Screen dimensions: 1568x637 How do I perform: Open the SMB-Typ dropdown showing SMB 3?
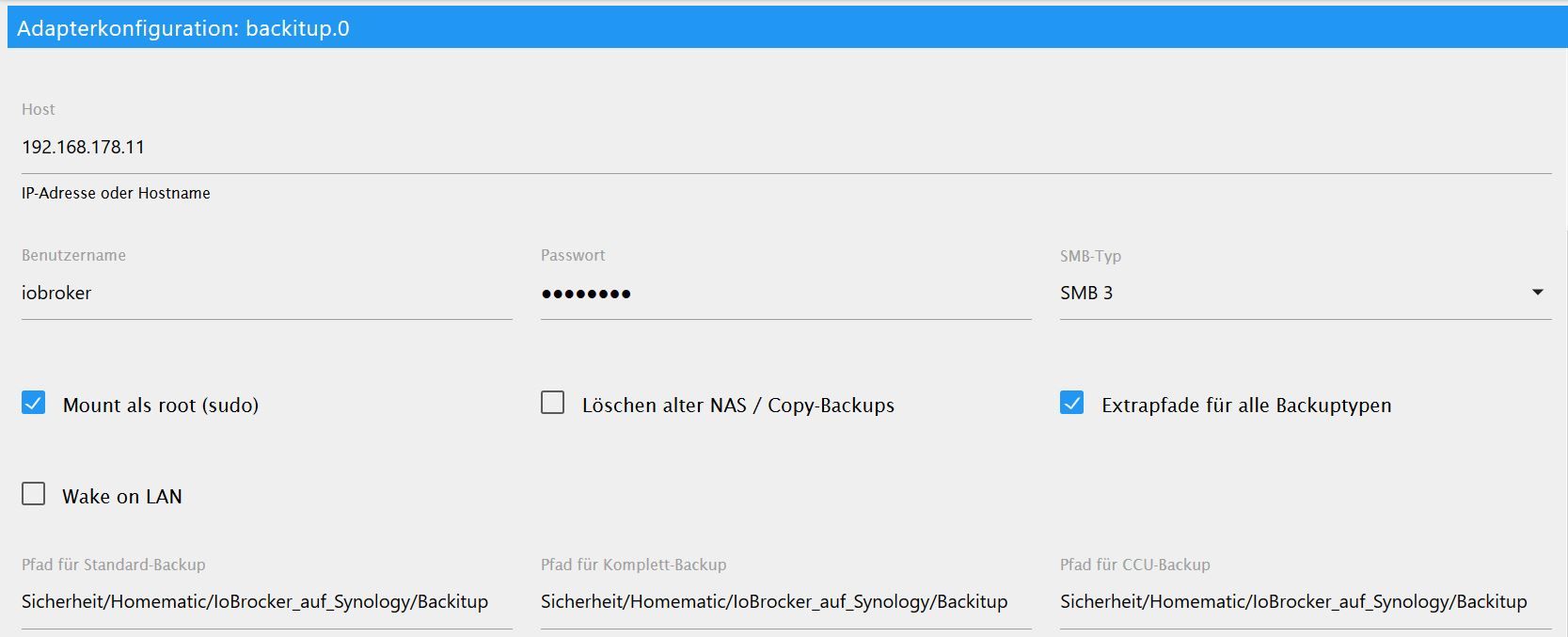1289,294
